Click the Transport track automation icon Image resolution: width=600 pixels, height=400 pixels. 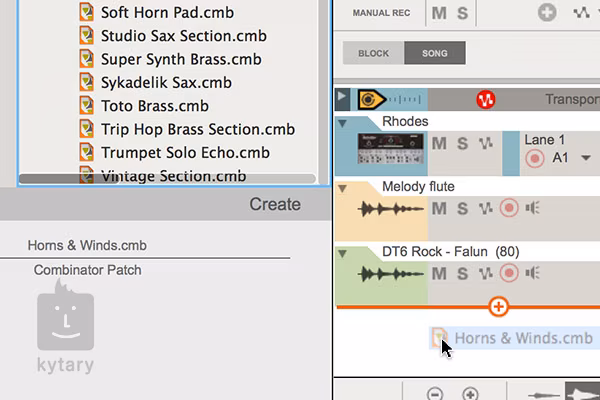tap(486, 100)
